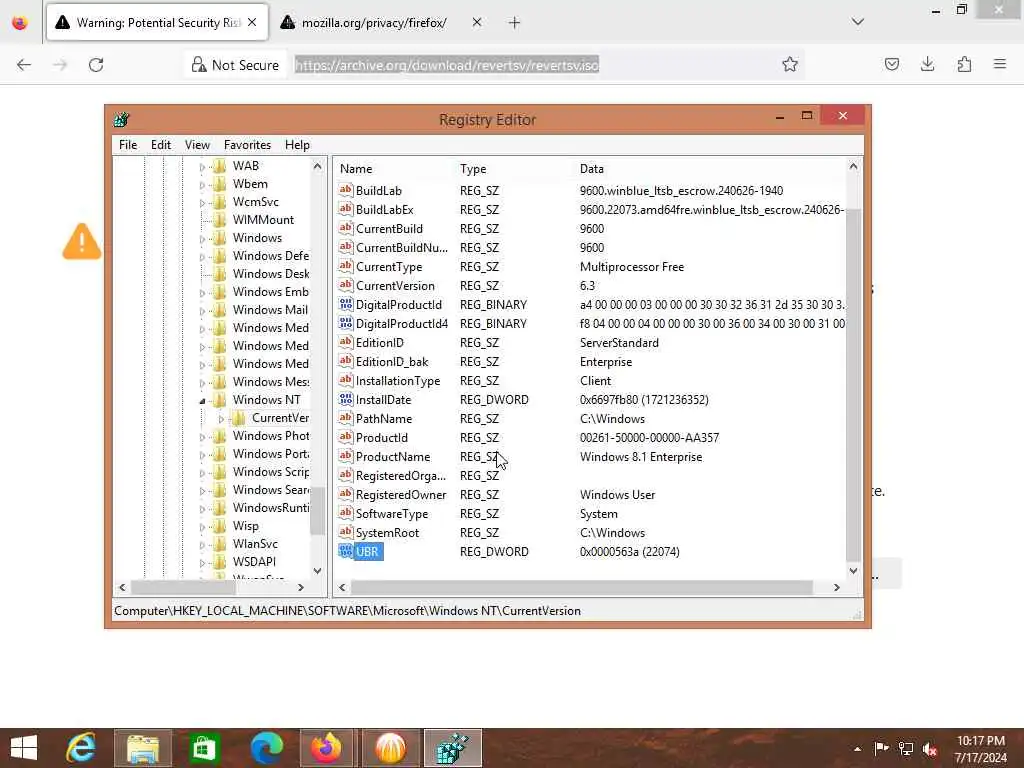Click the Firefox back arrow button
The width and height of the screenshot is (1024, 768).
coord(24,65)
